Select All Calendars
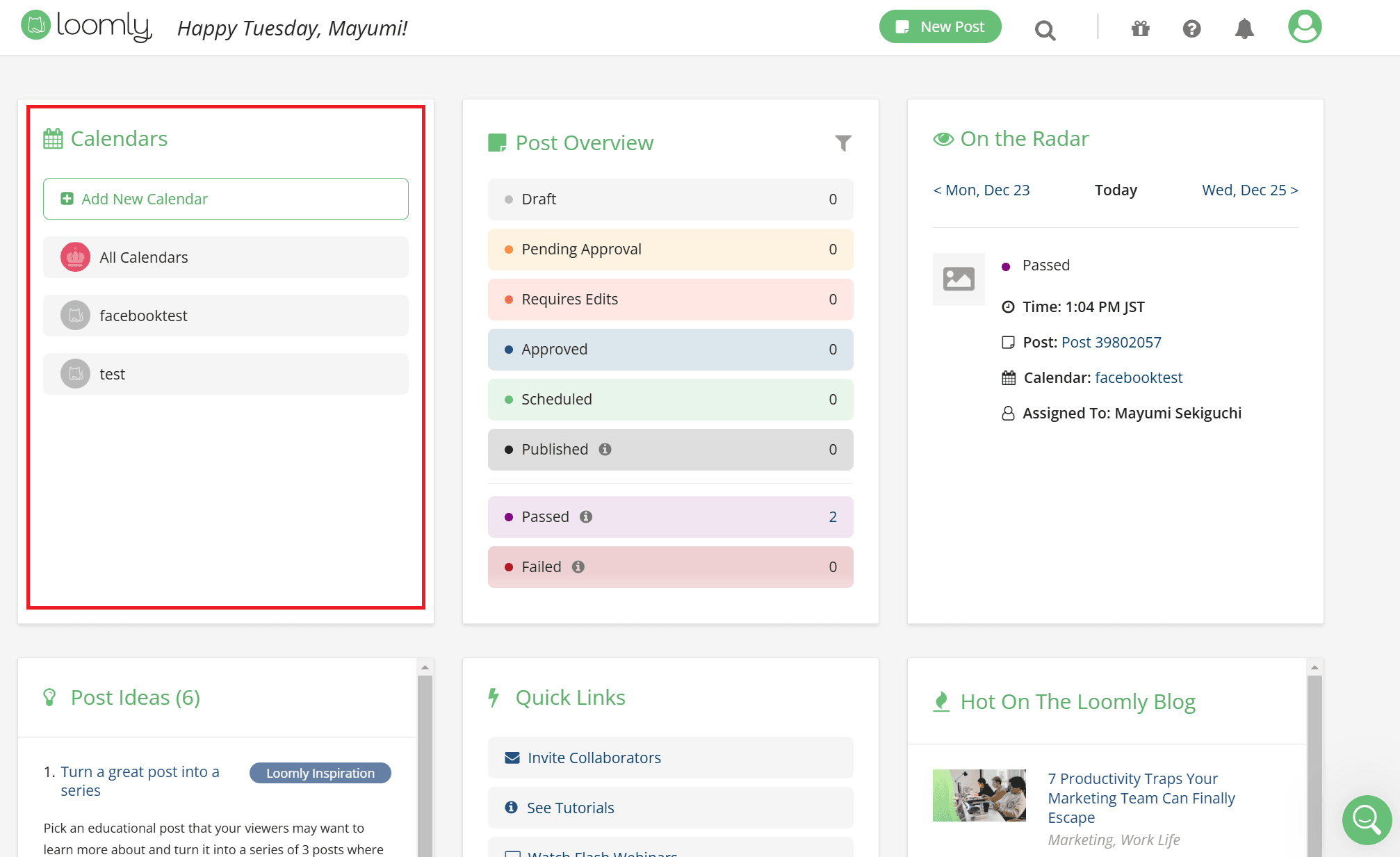Image resolution: width=1400 pixels, height=857 pixels. [x=226, y=257]
